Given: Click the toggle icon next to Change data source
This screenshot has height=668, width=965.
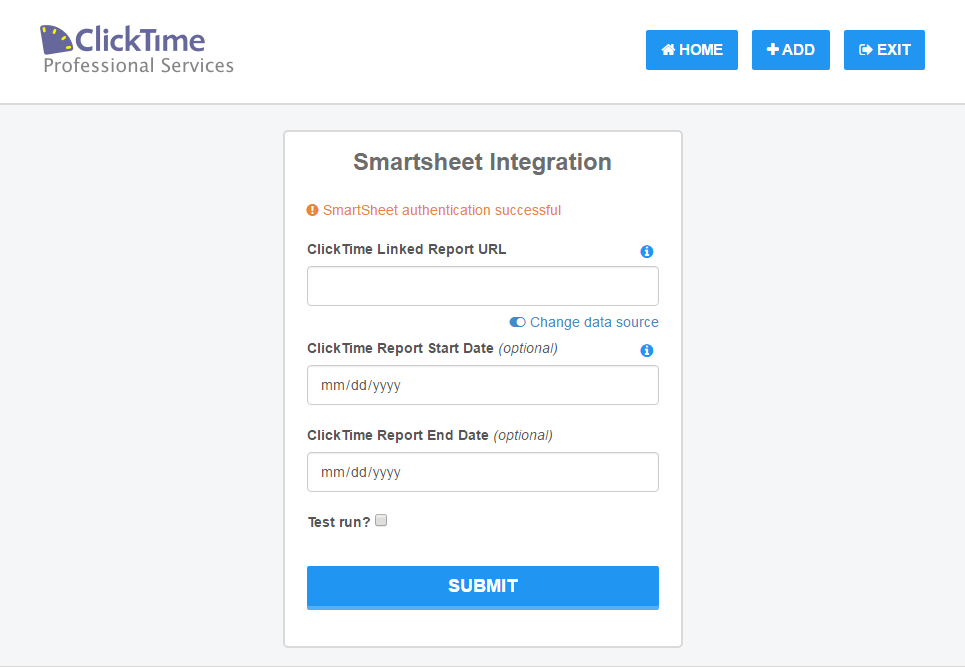Looking at the screenshot, I should pyautogui.click(x=516, y=322).
